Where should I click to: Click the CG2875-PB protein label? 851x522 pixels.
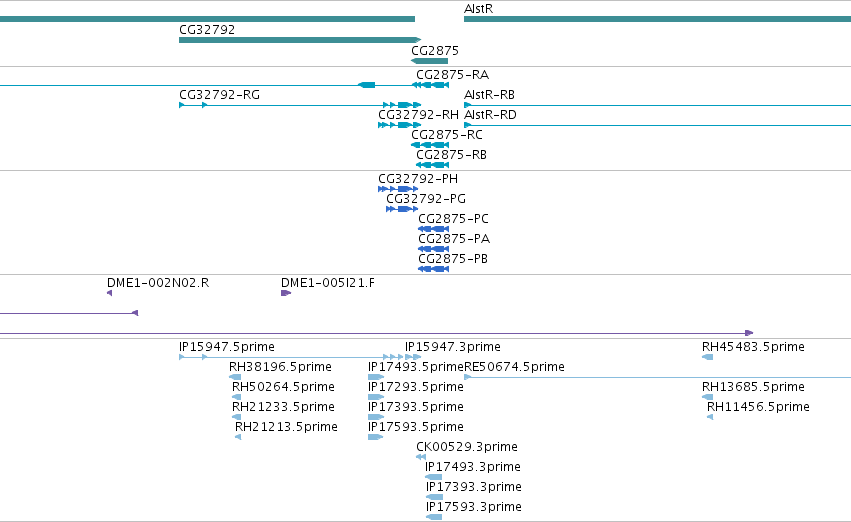click(453, 259)
